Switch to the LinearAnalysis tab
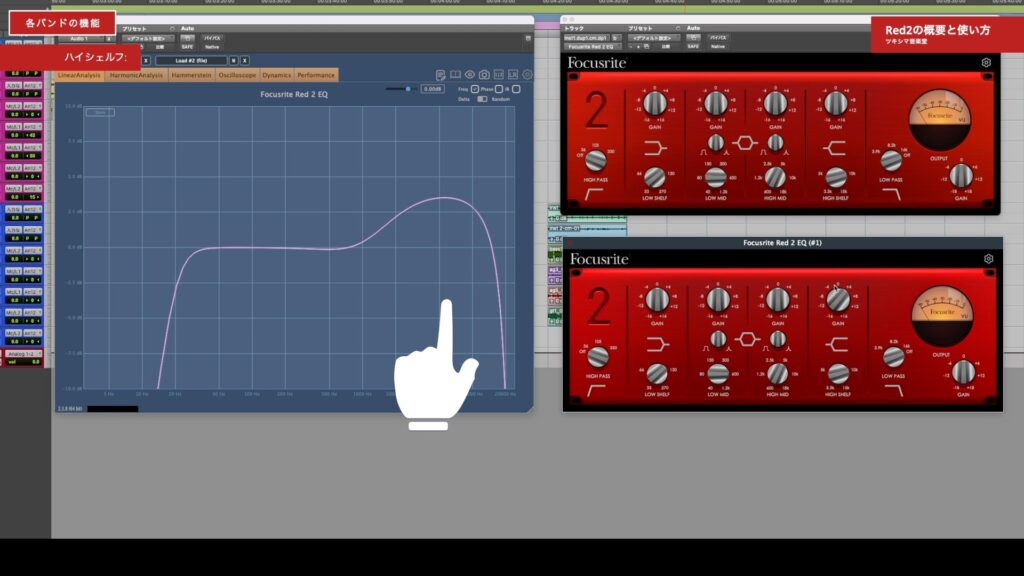 [x=79, y=75]
